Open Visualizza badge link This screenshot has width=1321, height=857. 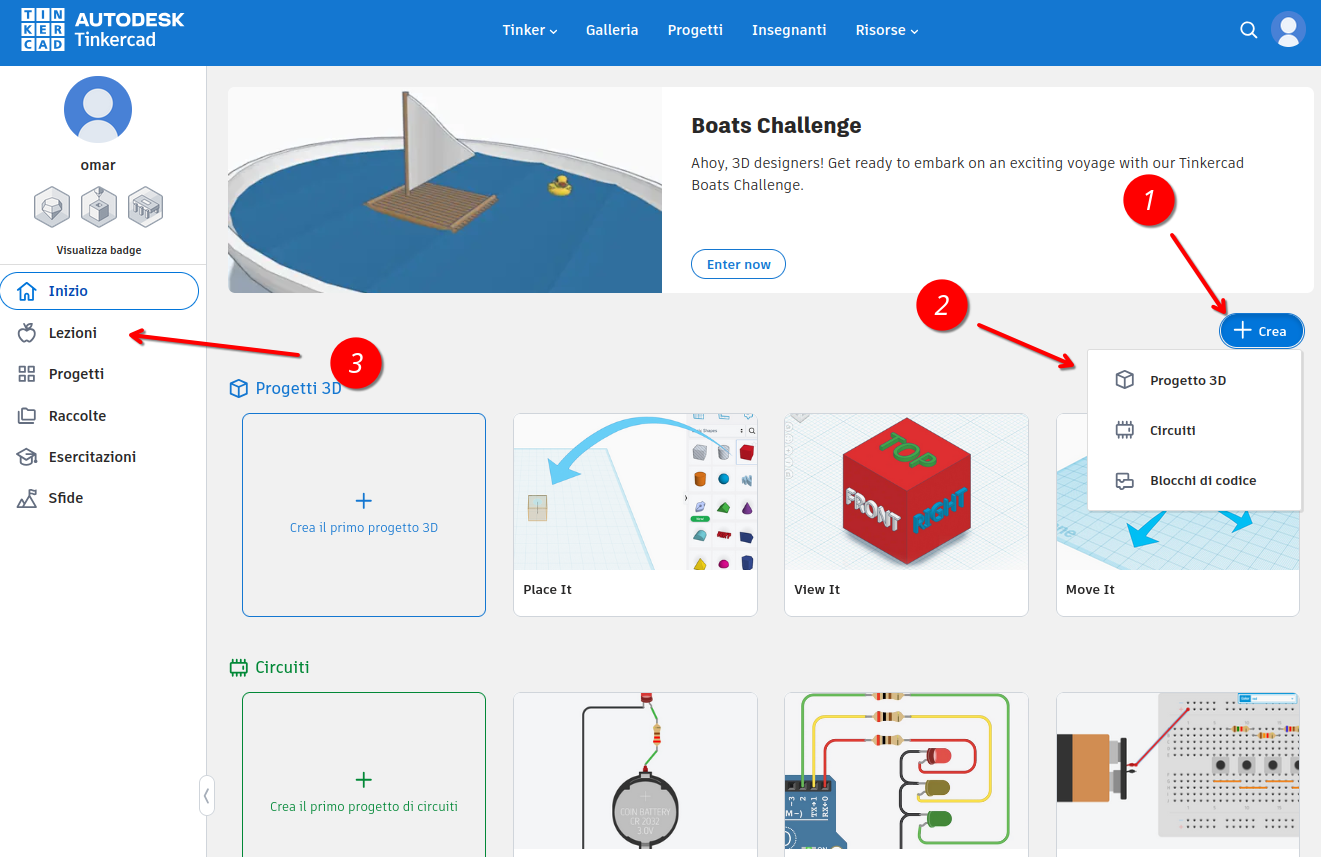98,250
